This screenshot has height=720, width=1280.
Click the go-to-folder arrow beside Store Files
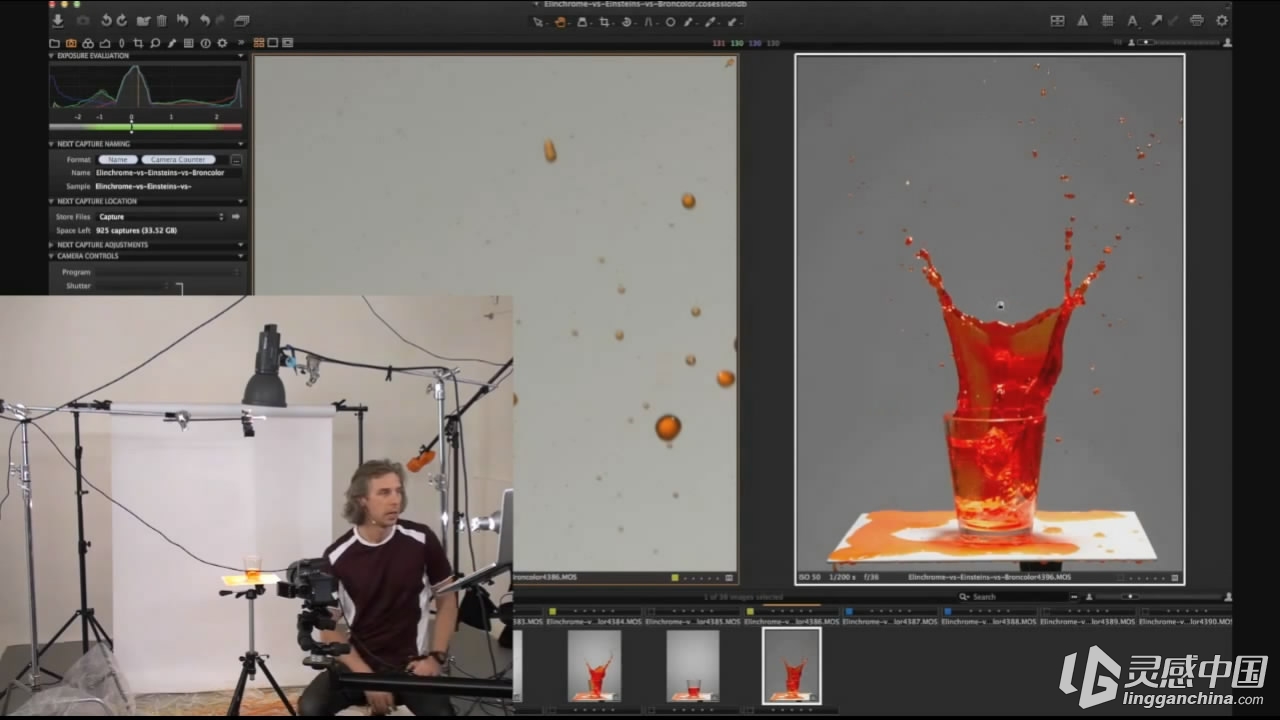[x=236, y=217]
